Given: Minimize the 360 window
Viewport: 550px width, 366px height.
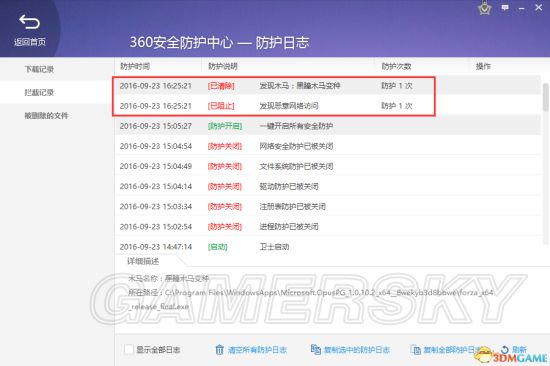Looking at the screenshot, I should pyautogui.click(x=522, y=8).
